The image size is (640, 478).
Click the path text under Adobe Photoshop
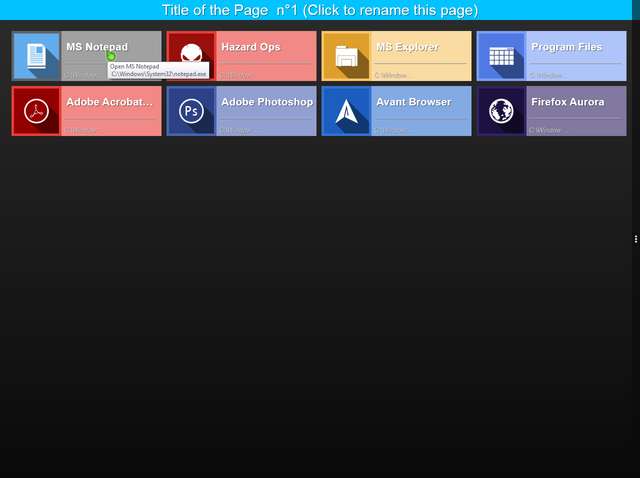coord(238,130)
